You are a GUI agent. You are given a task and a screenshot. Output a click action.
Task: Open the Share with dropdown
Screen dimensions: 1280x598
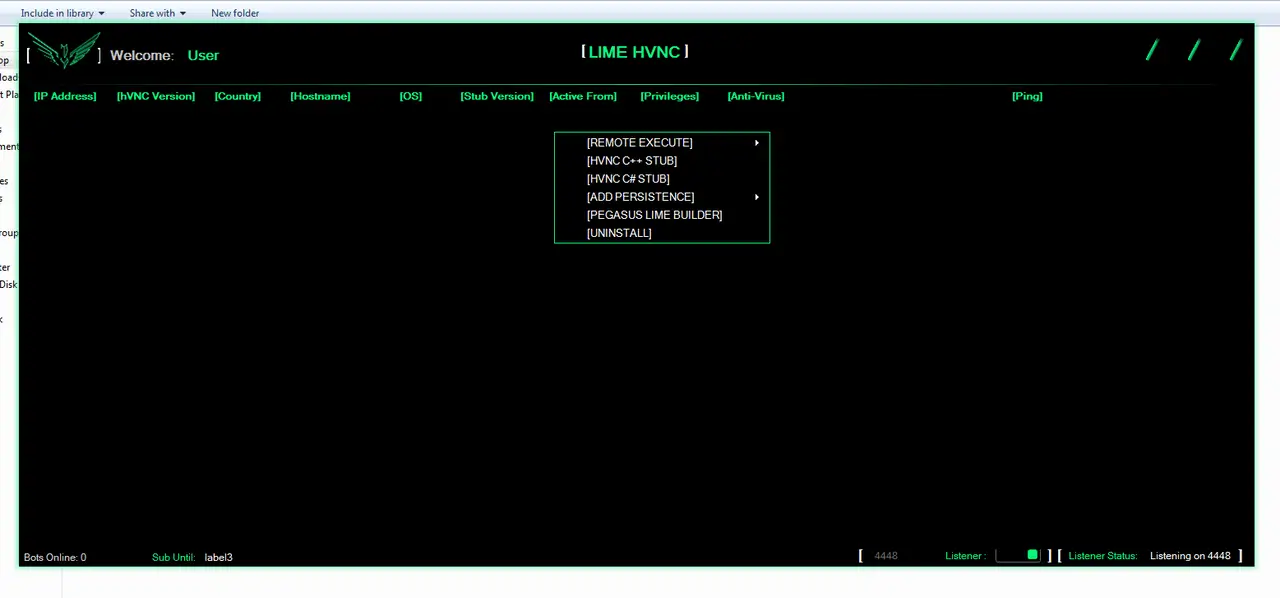[x=157, y=13]
